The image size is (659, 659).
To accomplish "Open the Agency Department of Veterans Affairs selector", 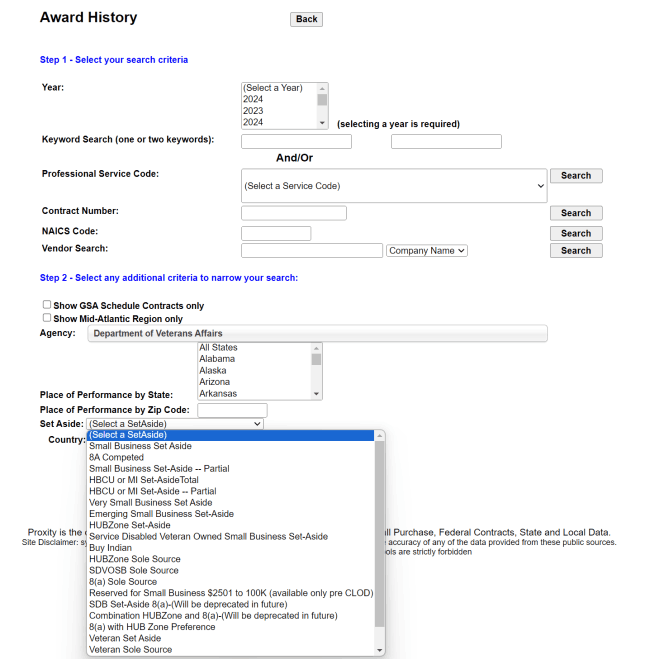I will (317, 333).
